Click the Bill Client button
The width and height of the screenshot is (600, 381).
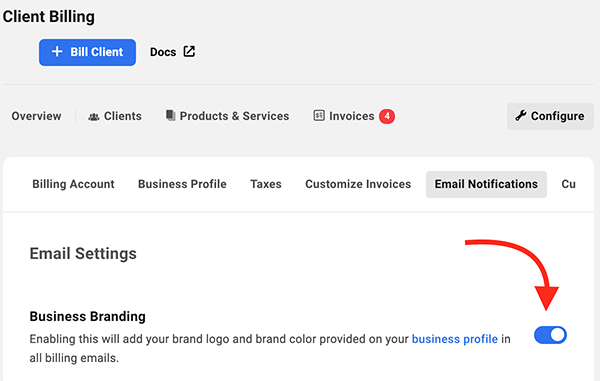coord(87,52)
